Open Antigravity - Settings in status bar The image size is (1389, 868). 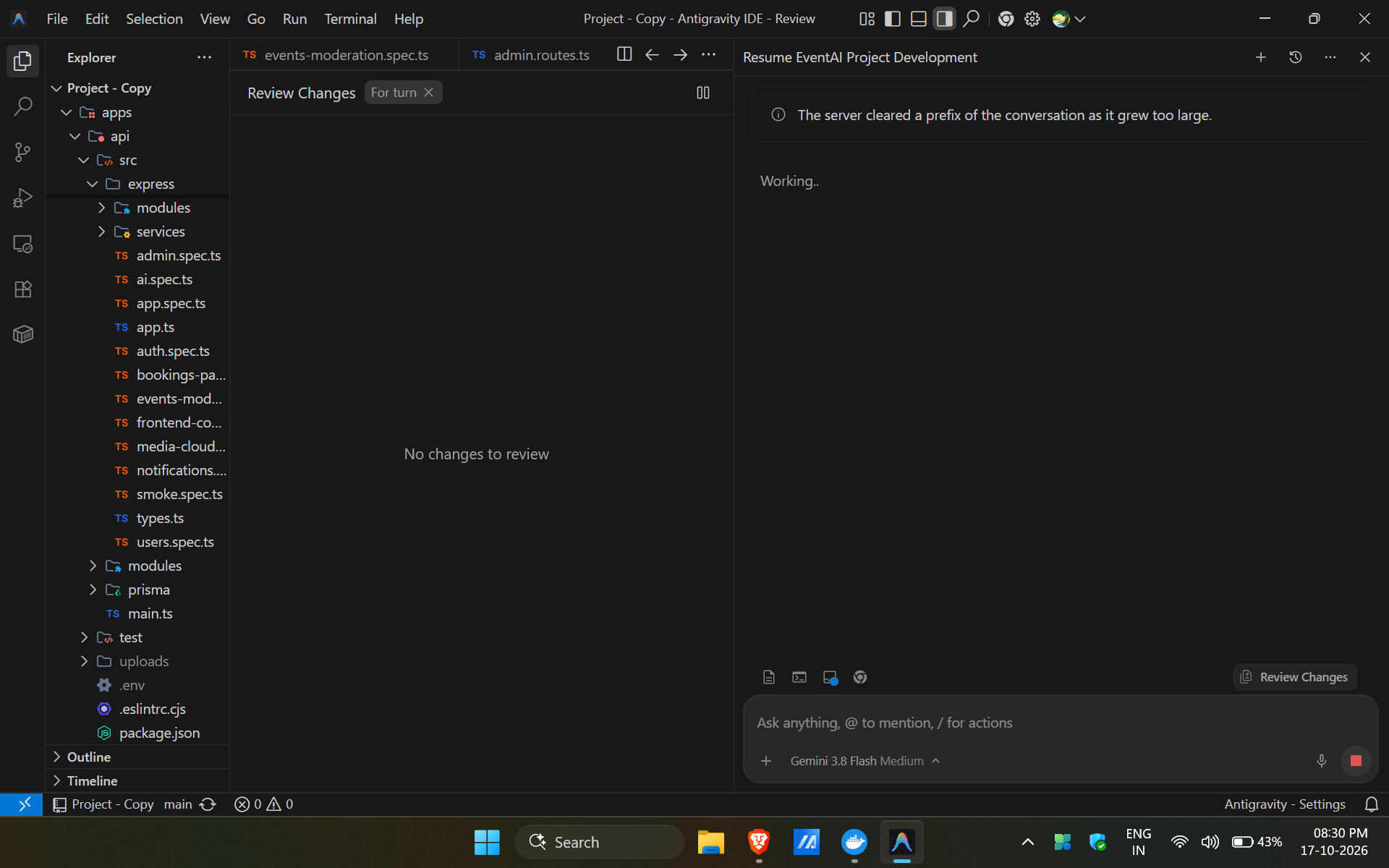click(1285, 804)
